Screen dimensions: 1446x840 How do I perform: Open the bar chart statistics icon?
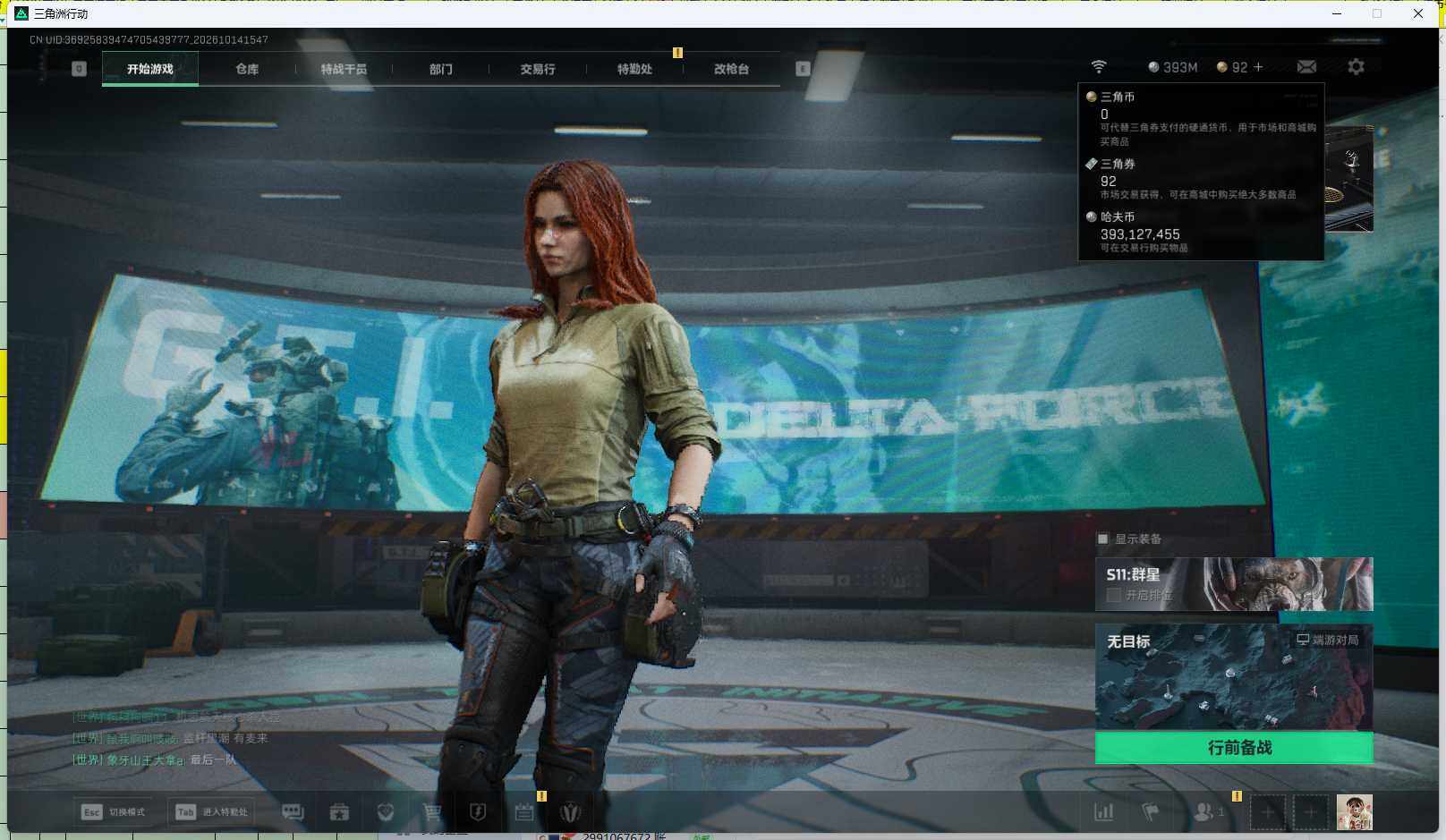pos(1104,812)
